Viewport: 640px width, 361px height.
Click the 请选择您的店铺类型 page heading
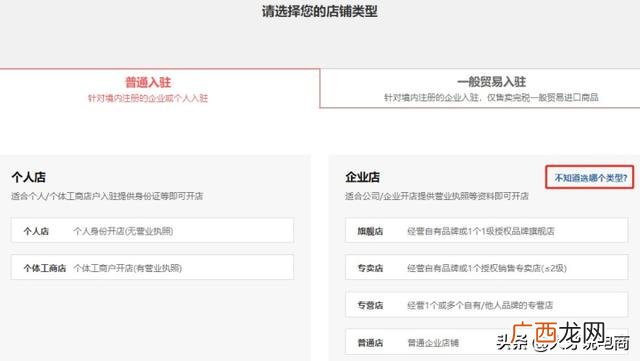[x=320, y=11]
